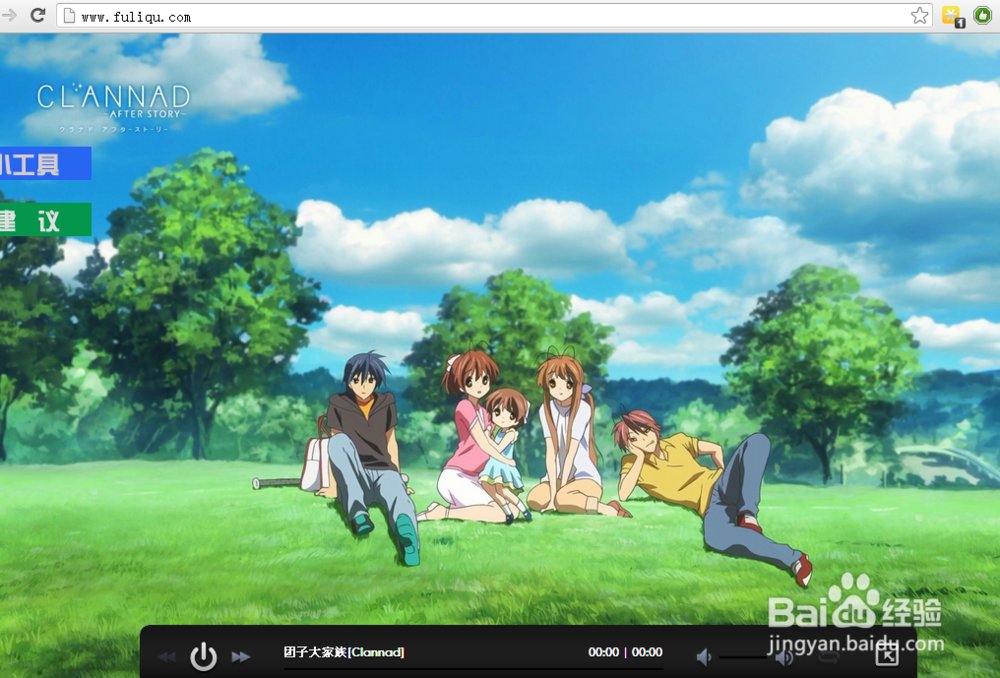Focus the address bar showing www.fuliqu.com
The image size is (1000, 678).
(480, 16)
